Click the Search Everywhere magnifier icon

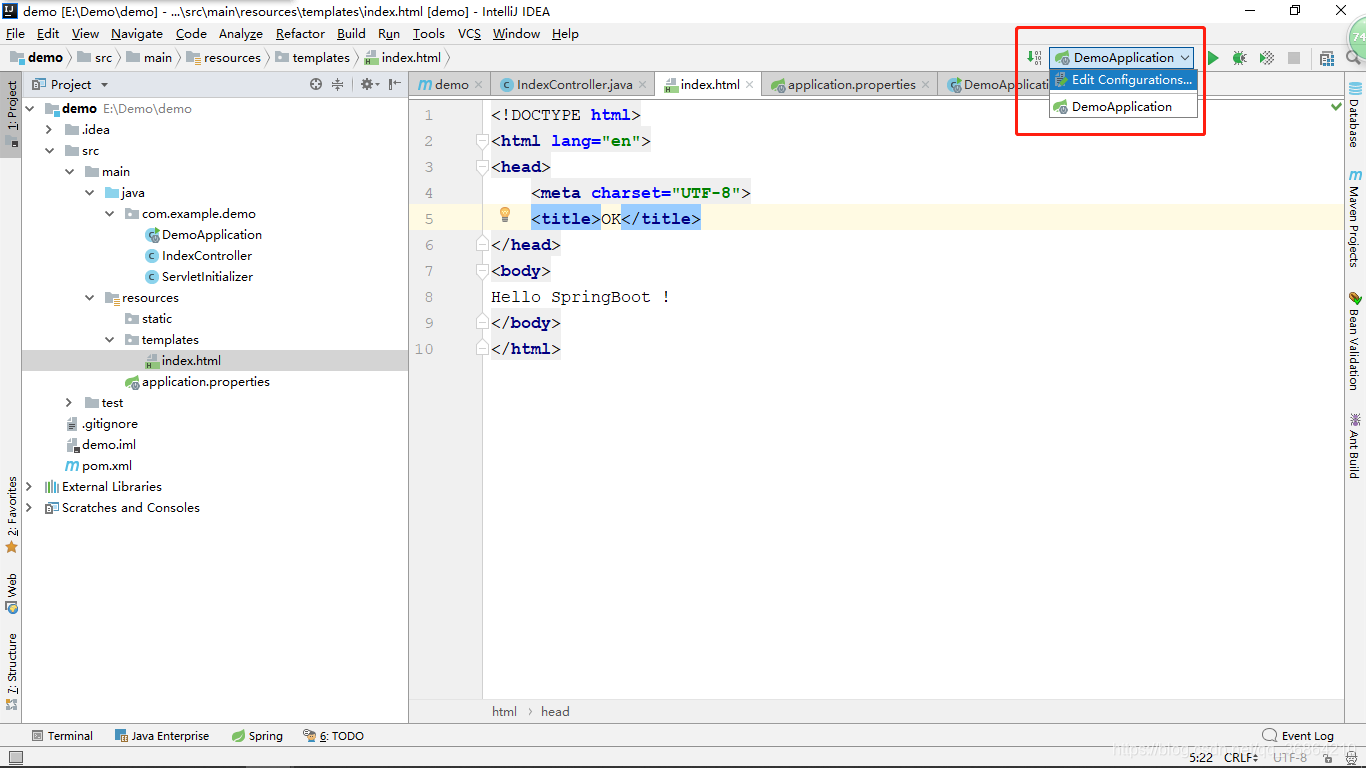click(x=1353, y=58)
